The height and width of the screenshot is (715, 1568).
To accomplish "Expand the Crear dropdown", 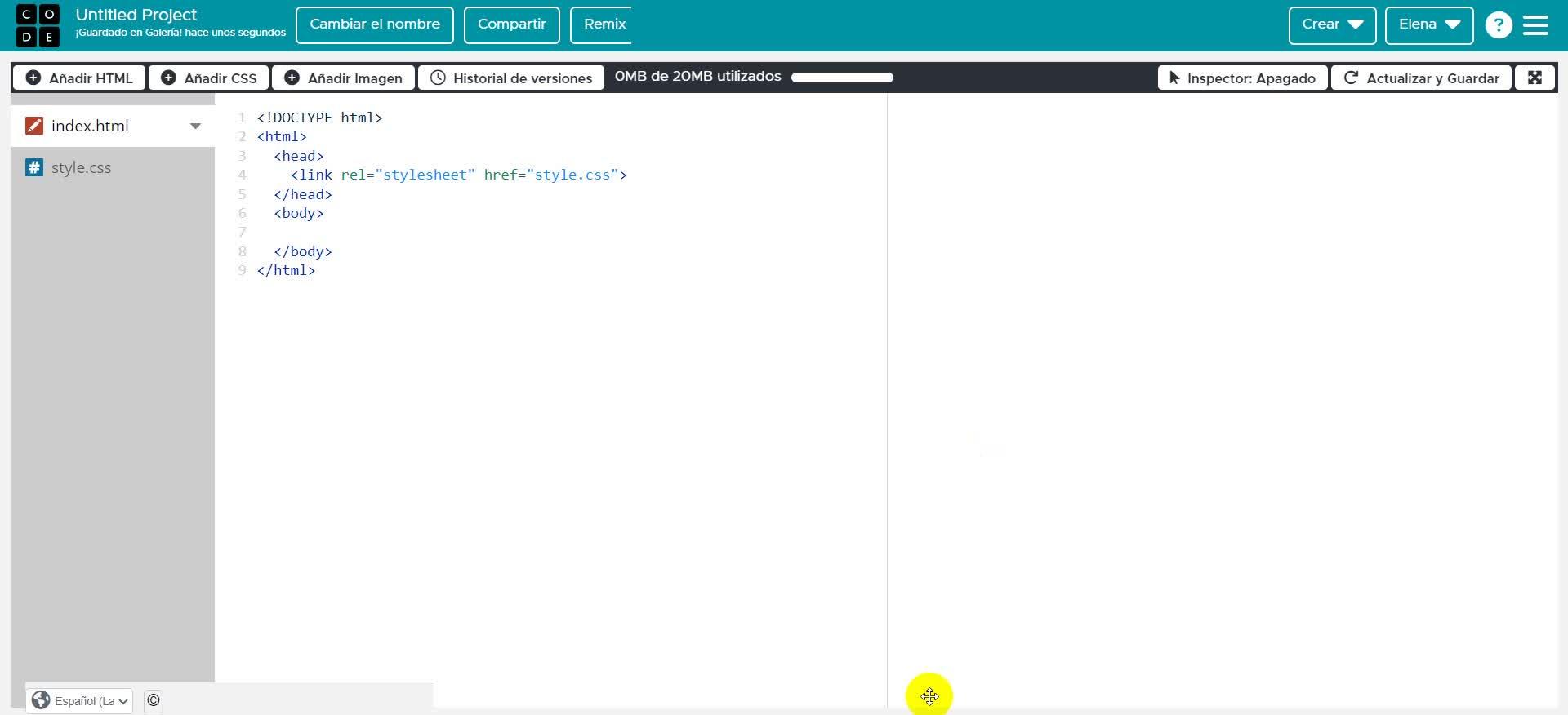I will tap(1333, 25).
